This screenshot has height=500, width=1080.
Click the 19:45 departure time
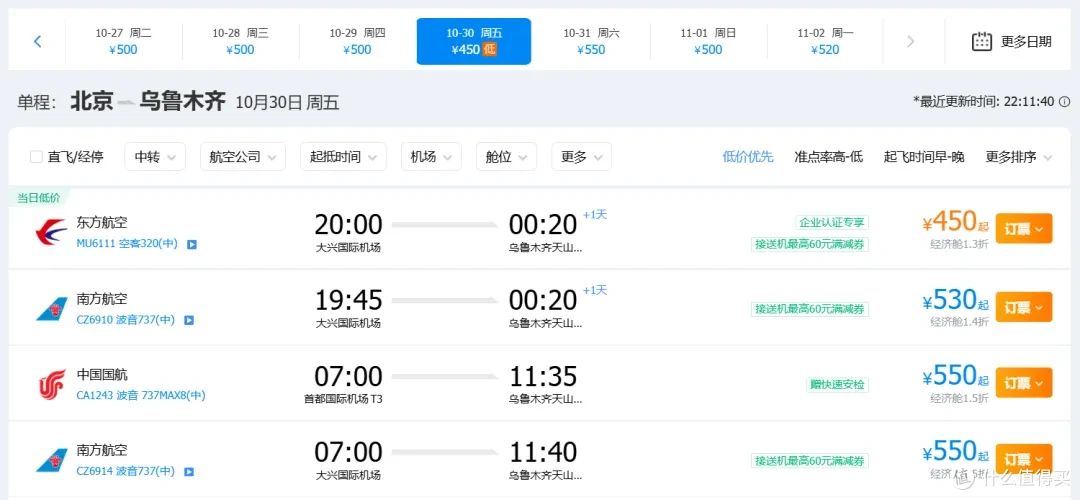click(x=349, y=300)
